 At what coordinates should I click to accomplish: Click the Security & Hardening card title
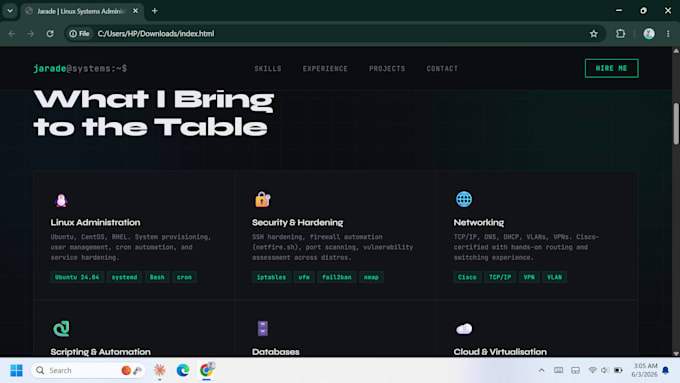pyautogui.click(x=298, y=222)
